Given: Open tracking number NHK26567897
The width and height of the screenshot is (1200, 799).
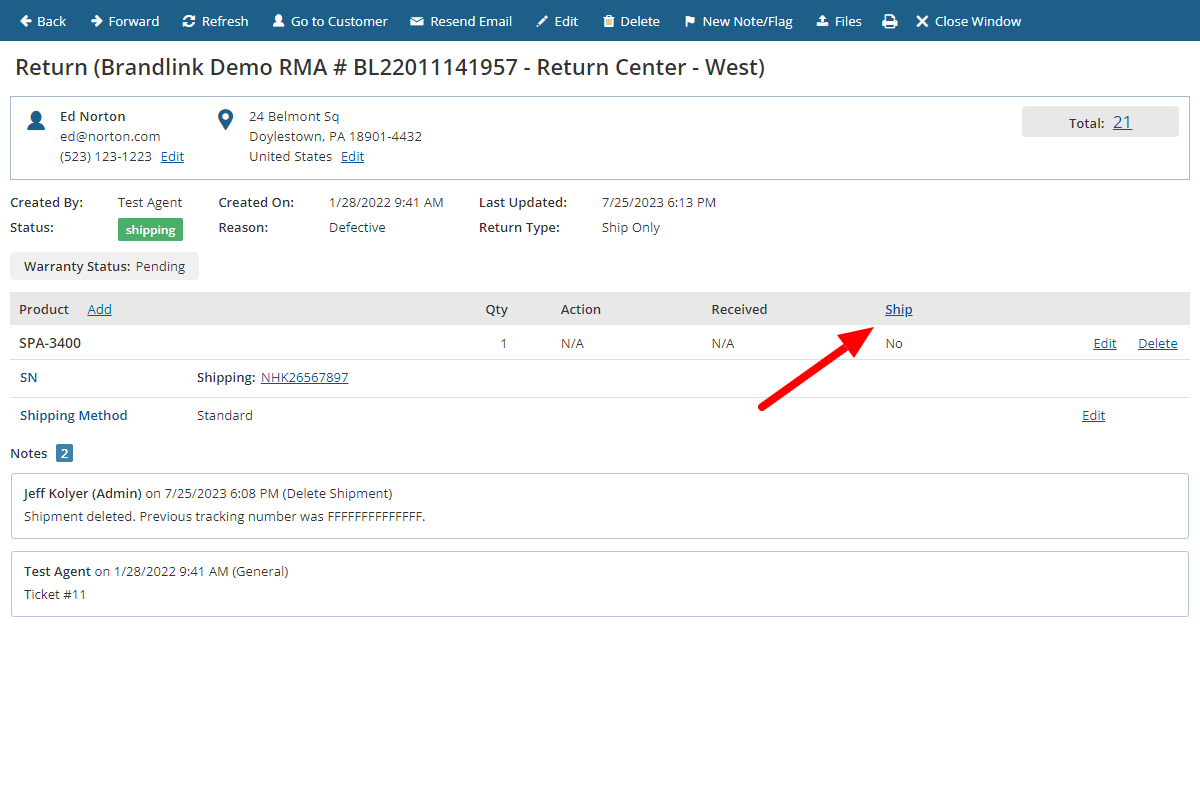Looking at the screenshot, I should 304,377.
